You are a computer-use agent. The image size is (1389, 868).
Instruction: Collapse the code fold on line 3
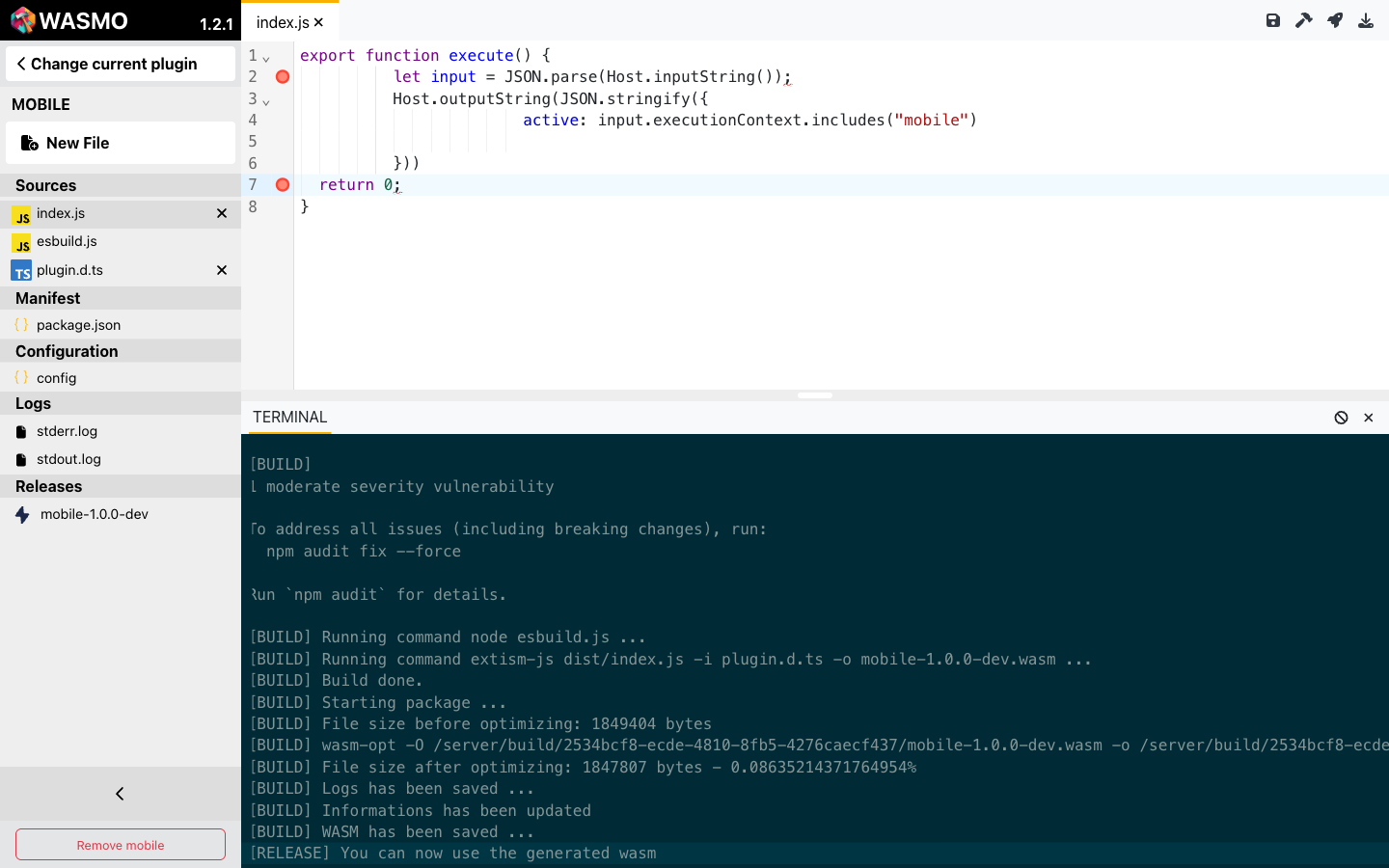[266, 100]
